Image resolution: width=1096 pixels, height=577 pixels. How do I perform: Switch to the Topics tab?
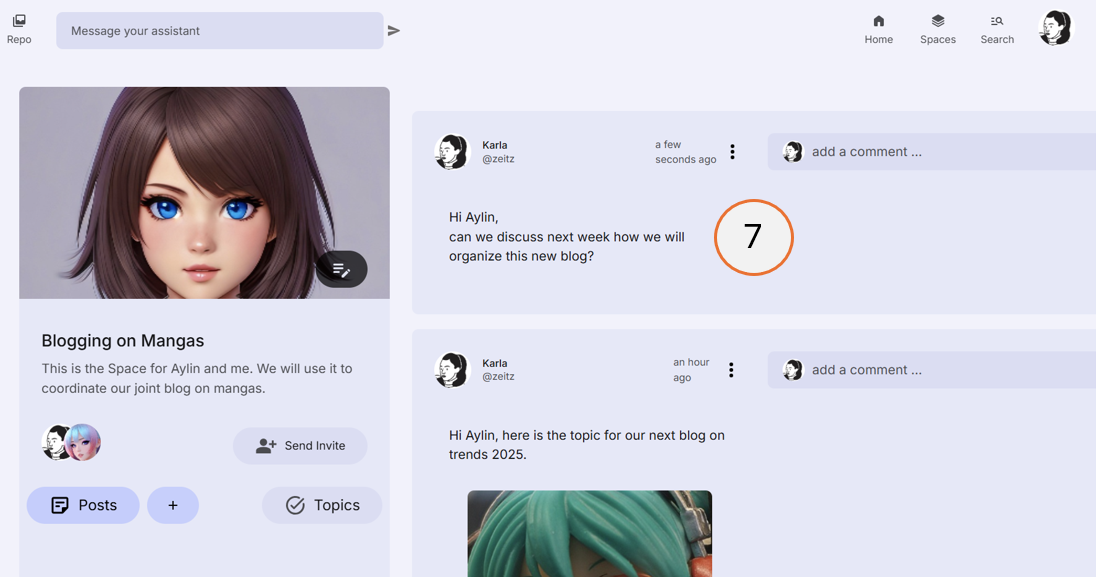(x=322, y=505)
